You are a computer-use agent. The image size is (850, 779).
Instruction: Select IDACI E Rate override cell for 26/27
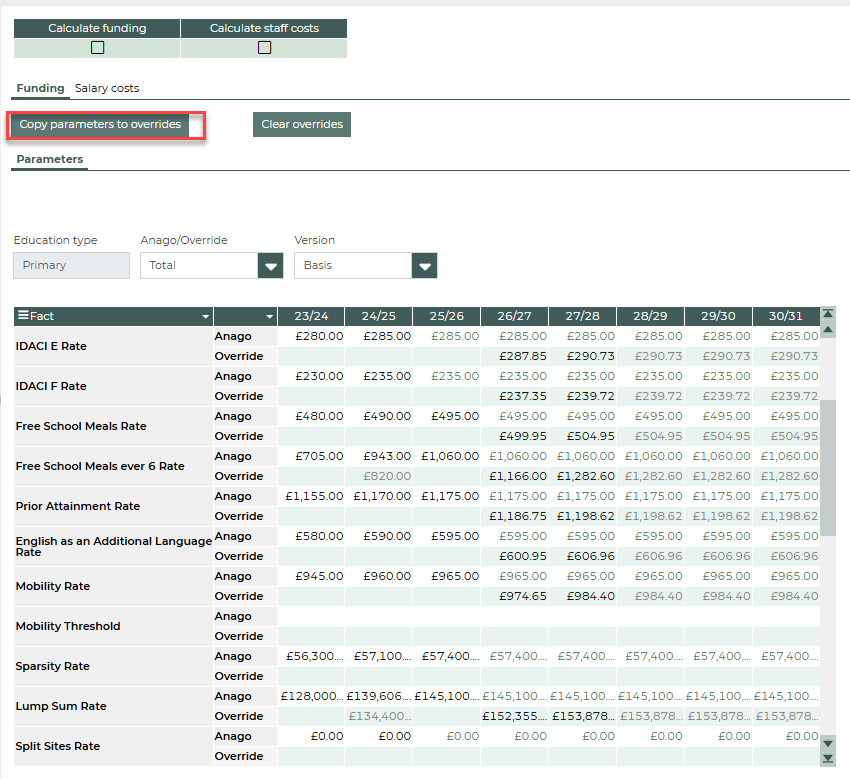pos(514,356)
